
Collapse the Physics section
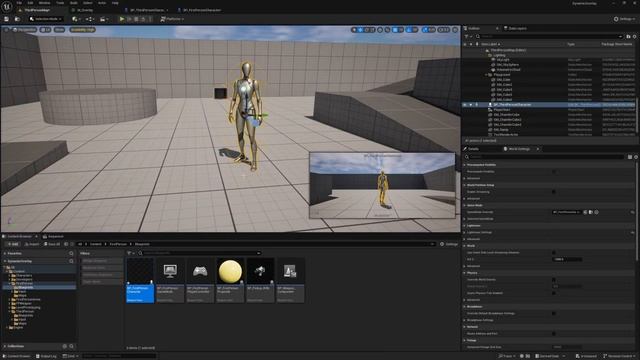(x=464, y=273)
